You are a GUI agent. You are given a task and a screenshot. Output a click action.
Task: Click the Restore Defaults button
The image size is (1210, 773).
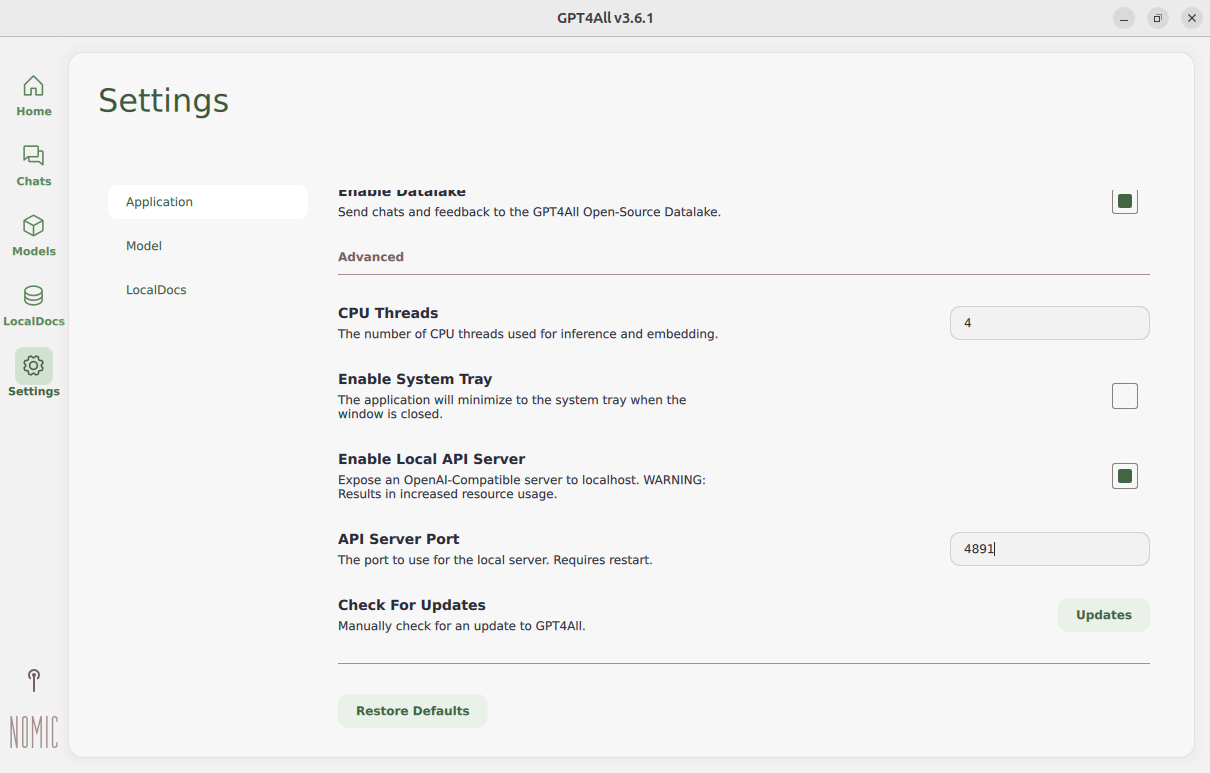pos(412,710)
